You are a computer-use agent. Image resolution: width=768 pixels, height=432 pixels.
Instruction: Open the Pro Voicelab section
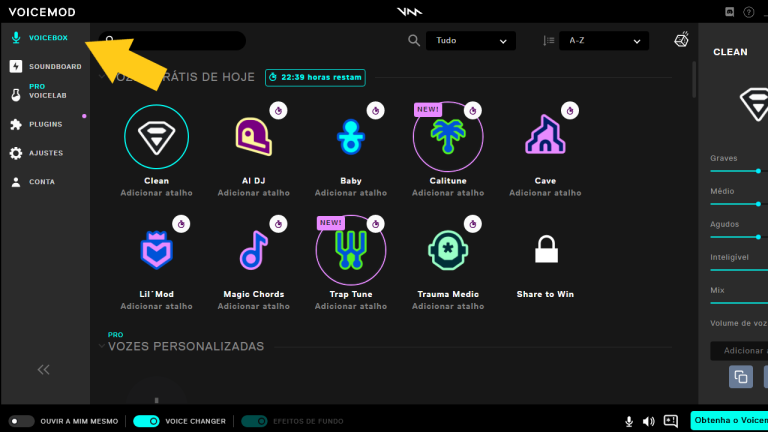[x=39, y=91]
